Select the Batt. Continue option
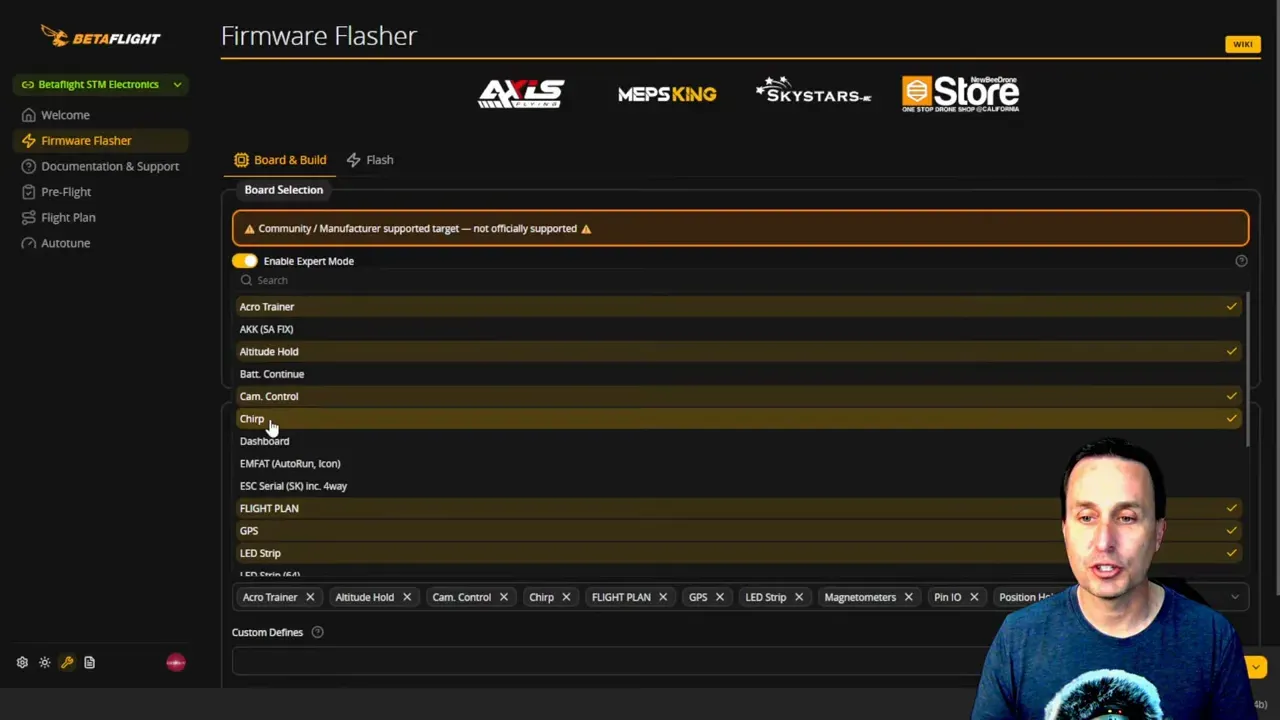Viewport: 1280px width, 720px height. 740,374
